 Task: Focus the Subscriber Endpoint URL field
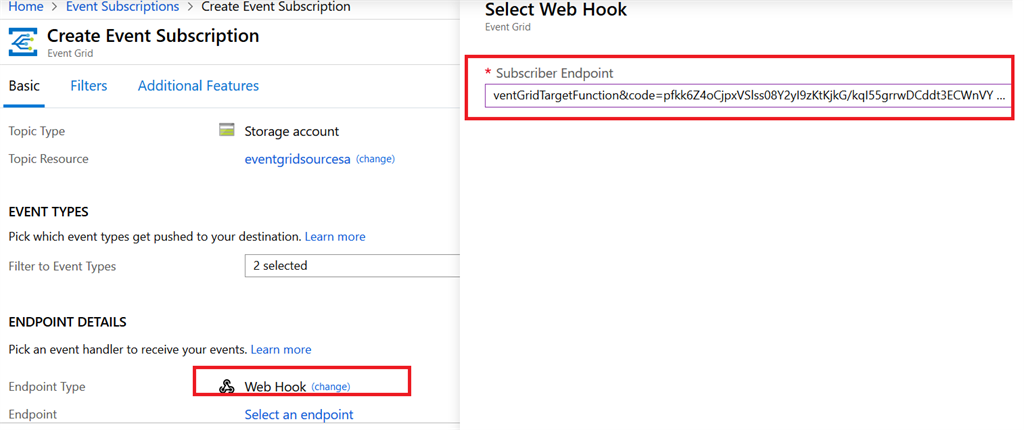pos(748,96)
